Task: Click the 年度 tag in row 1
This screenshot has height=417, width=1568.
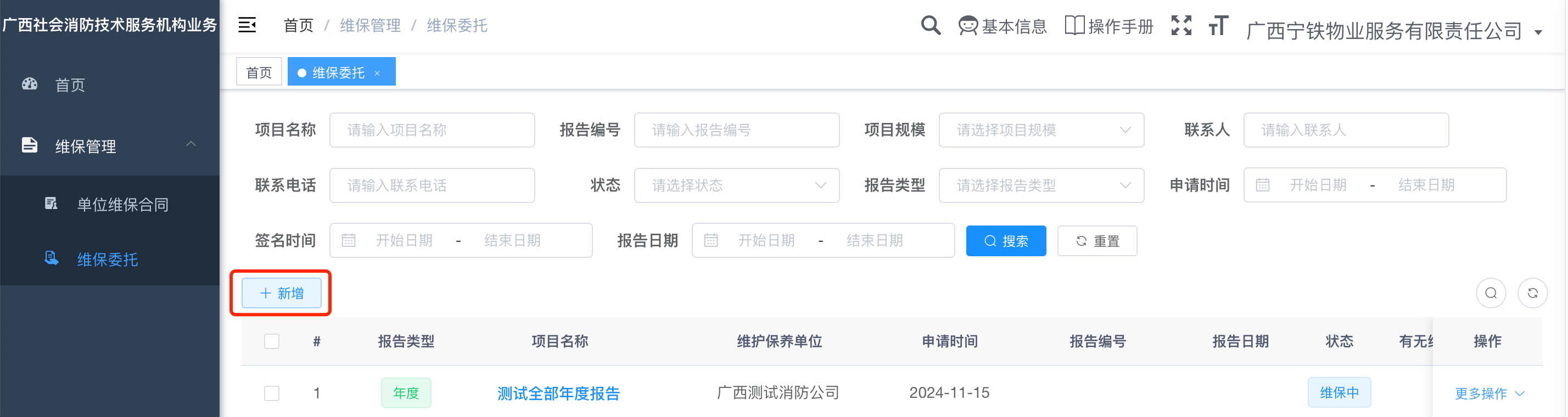Action: point(406,393)
